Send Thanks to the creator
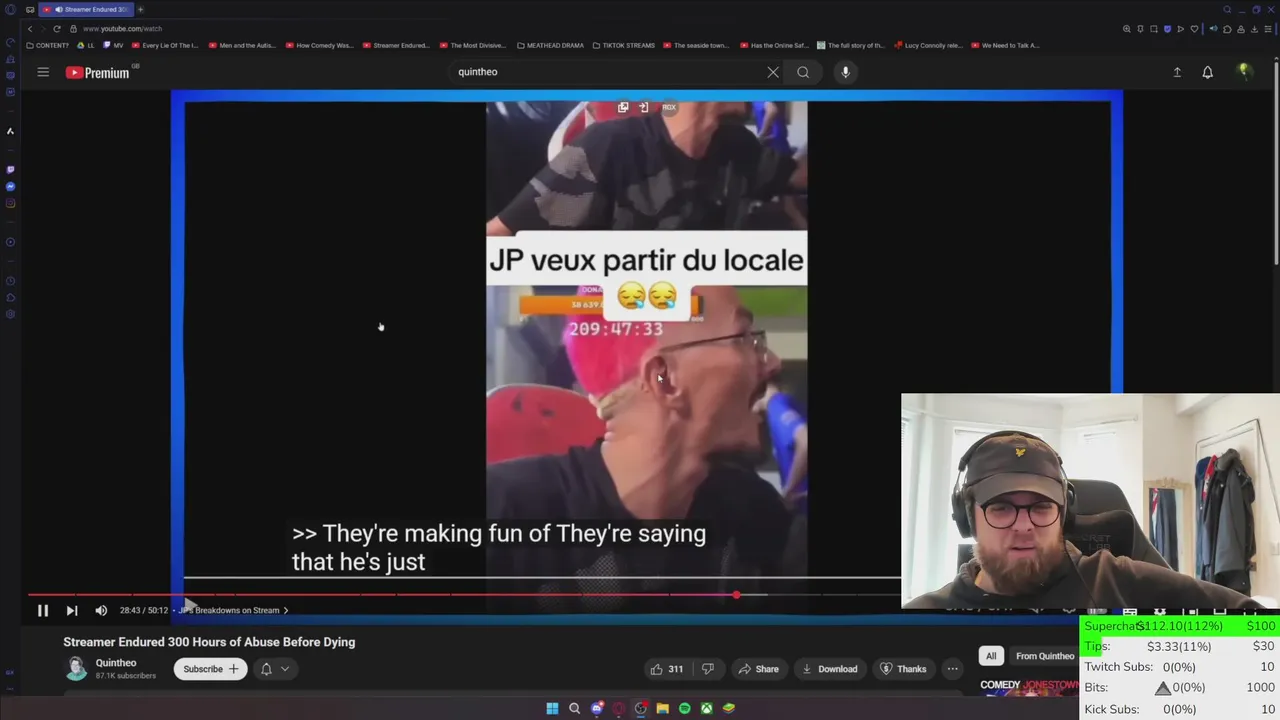Viewport: 1280px width, 720px height. click(x=902, y=669)
